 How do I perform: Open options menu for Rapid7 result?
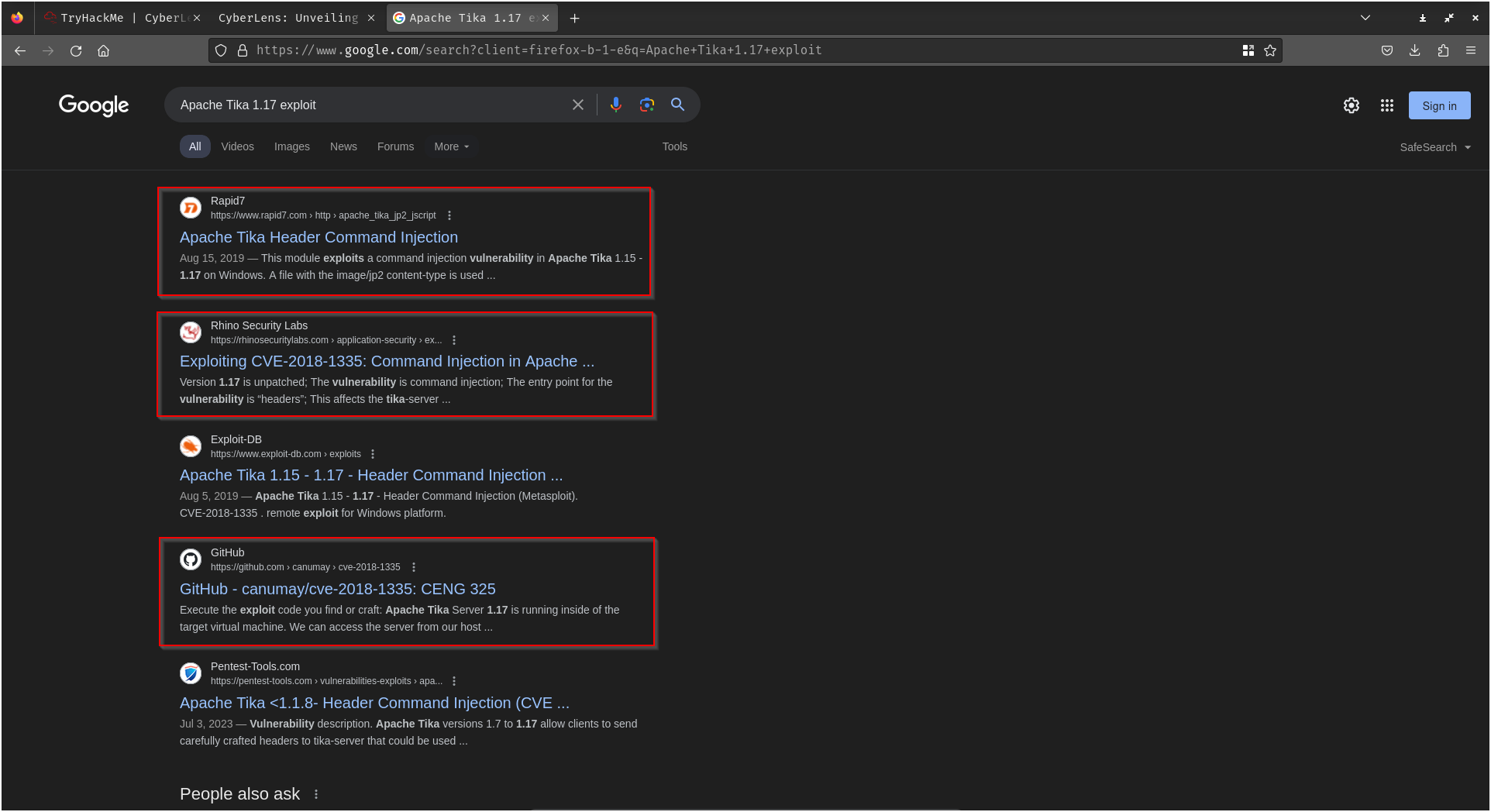pos(449,215)
